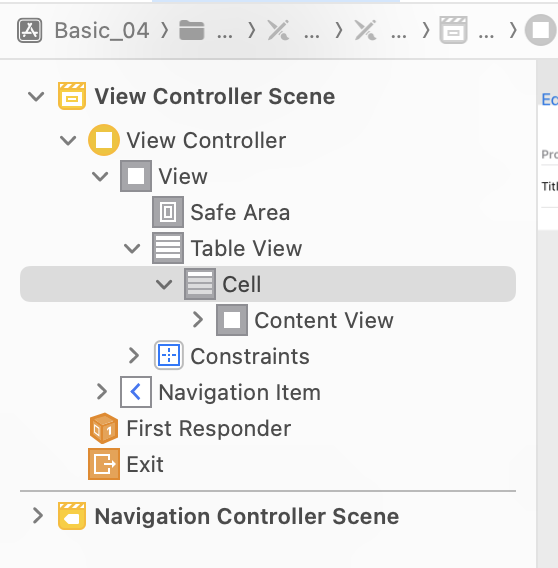Click the Navigation Item back-arrow icon
The height and width of the screenshot is (568, 558).
click(136, 392)
